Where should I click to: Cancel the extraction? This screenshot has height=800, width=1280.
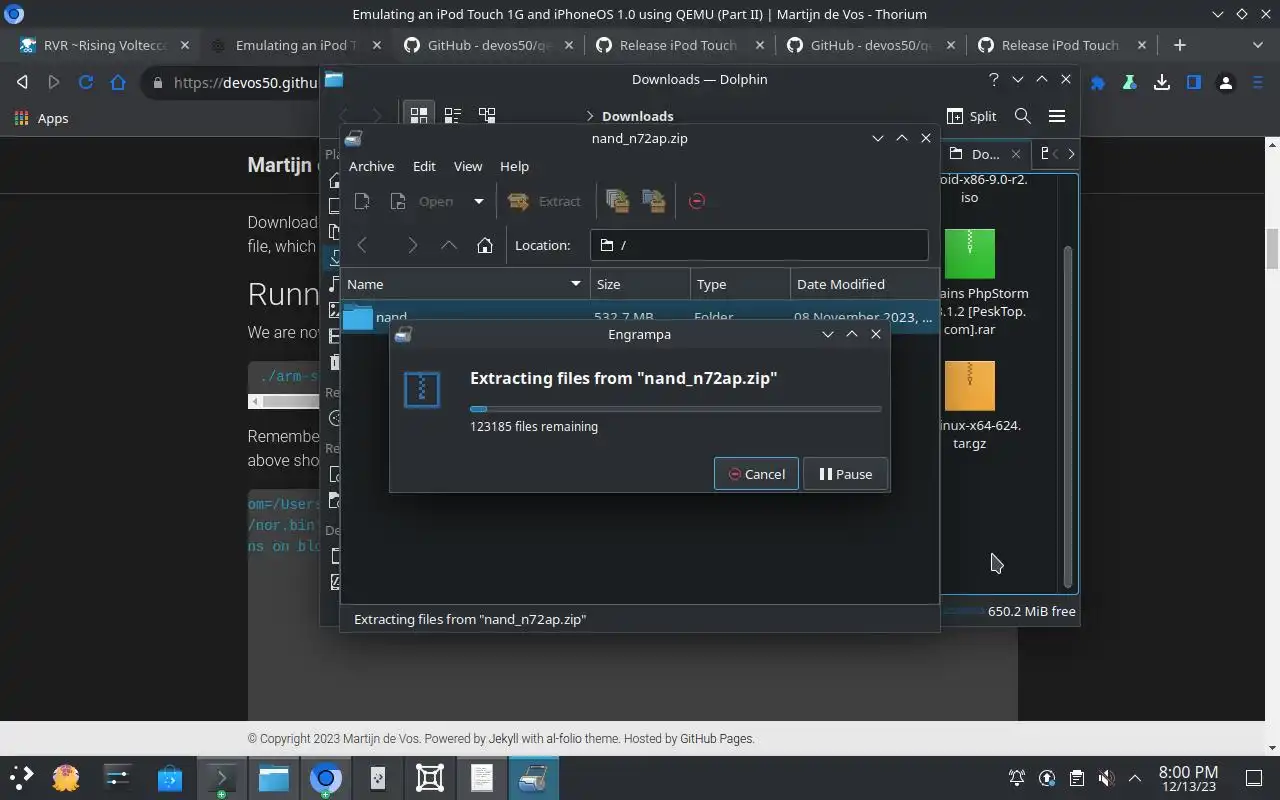[x=756, y=474]
